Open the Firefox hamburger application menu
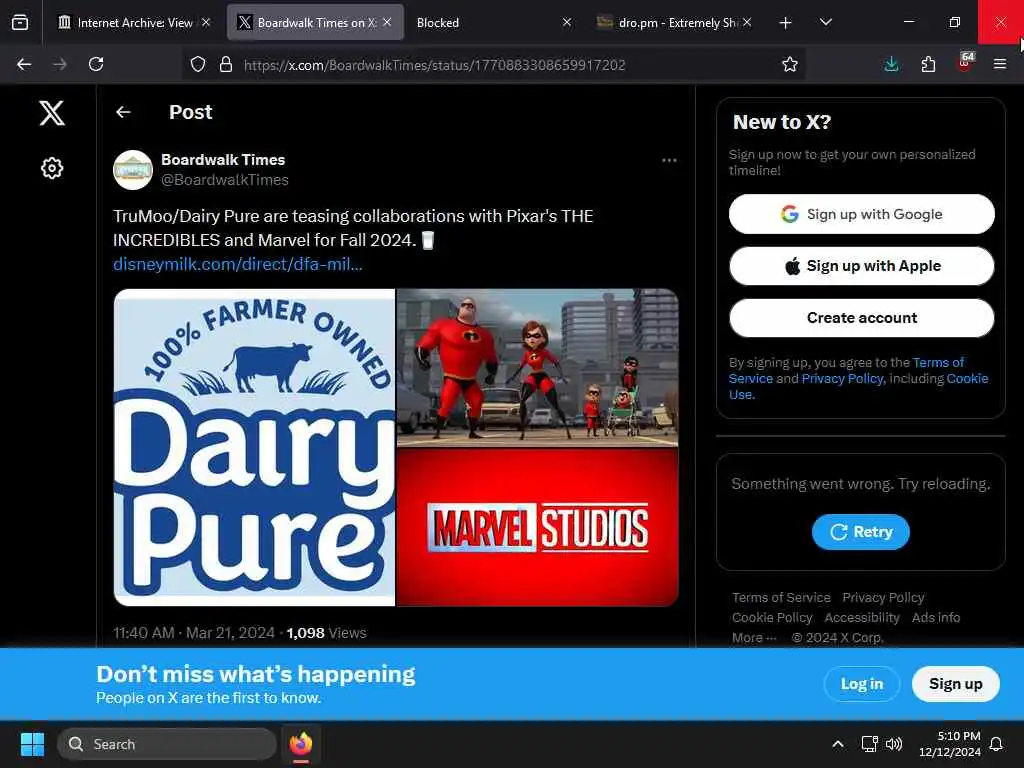Image resolution: width=1024 pixels, height=768 pixels. (1000, 64)
